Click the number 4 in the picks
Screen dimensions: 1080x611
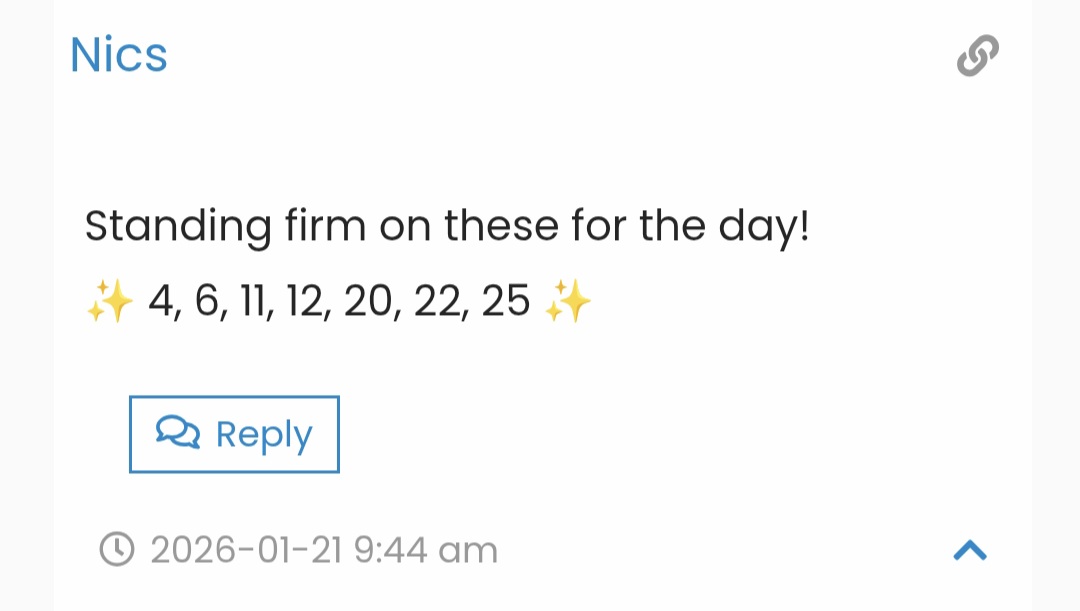click(158, 300)
